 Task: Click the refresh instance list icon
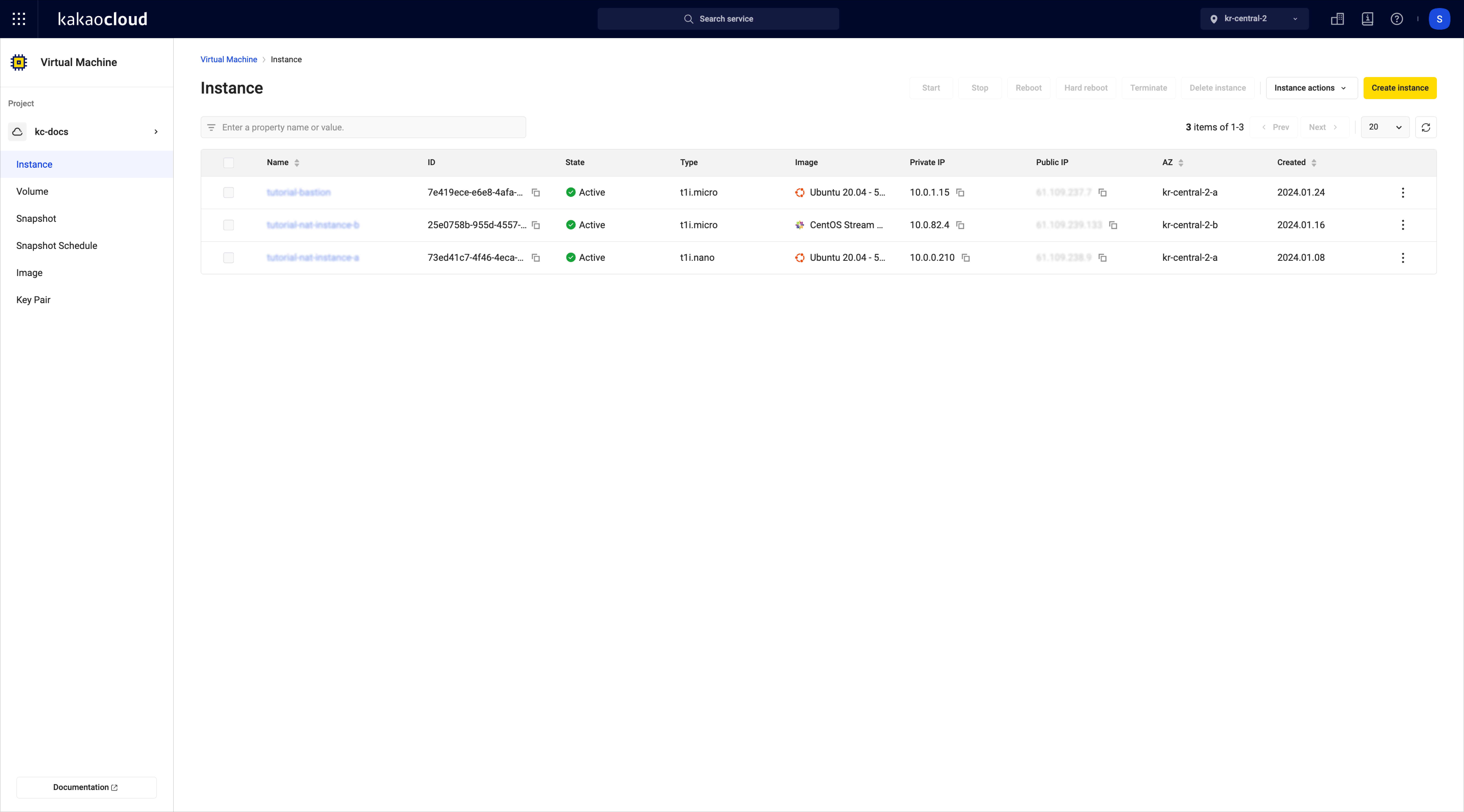click(1425, 127)
